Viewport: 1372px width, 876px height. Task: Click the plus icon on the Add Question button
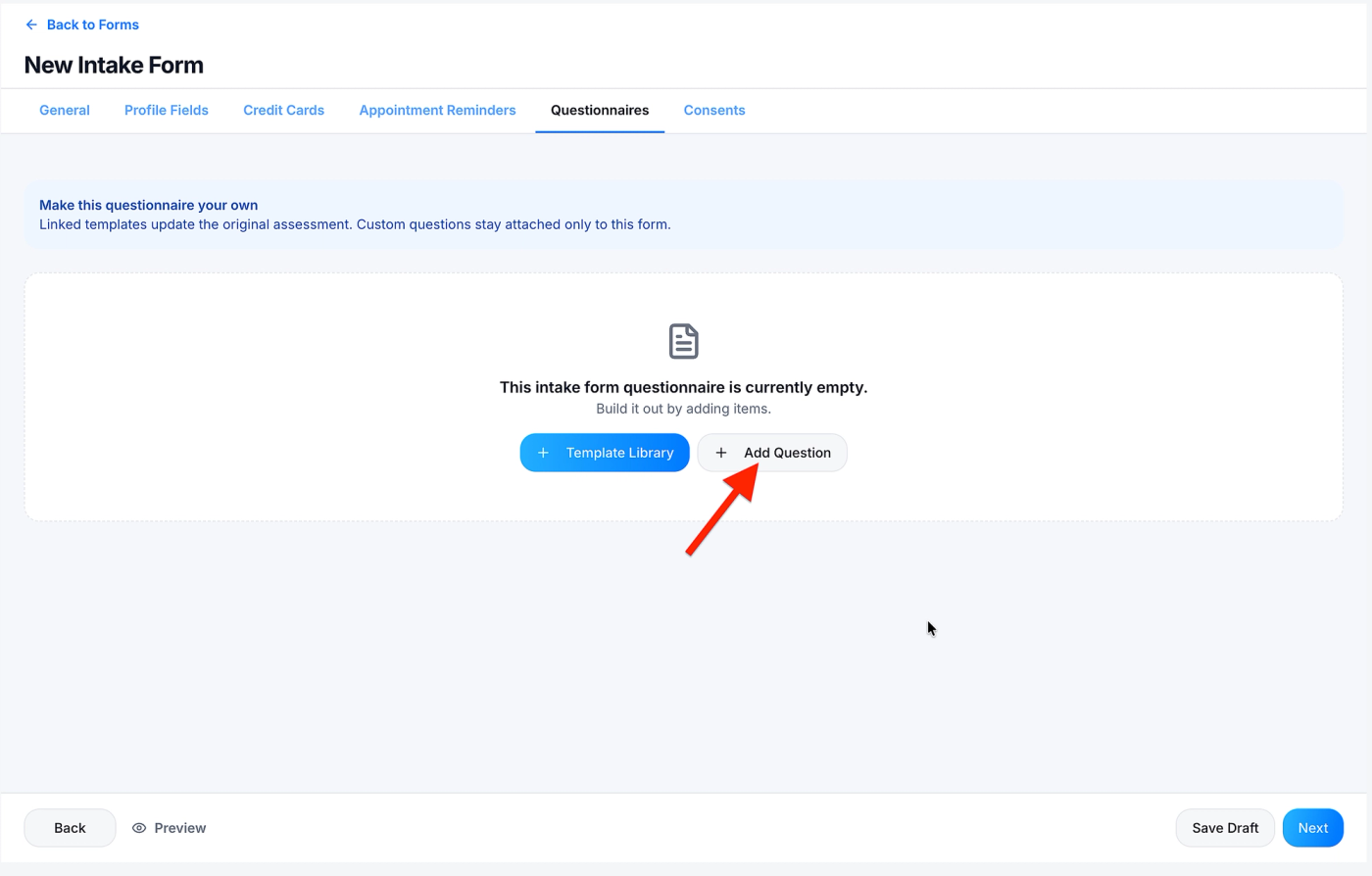(721, 453)
